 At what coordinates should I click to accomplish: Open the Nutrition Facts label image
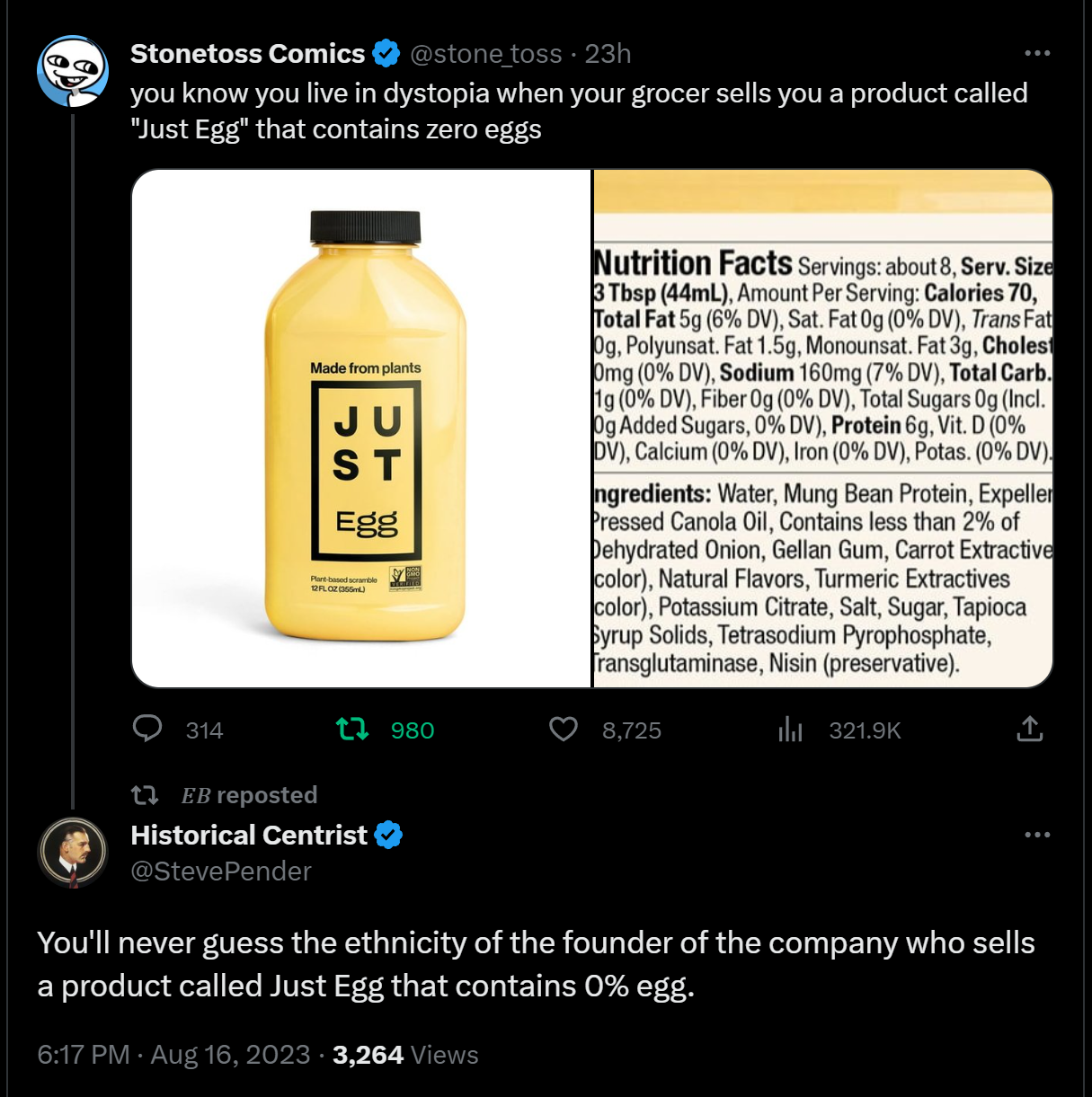click(x=822, y=429)
